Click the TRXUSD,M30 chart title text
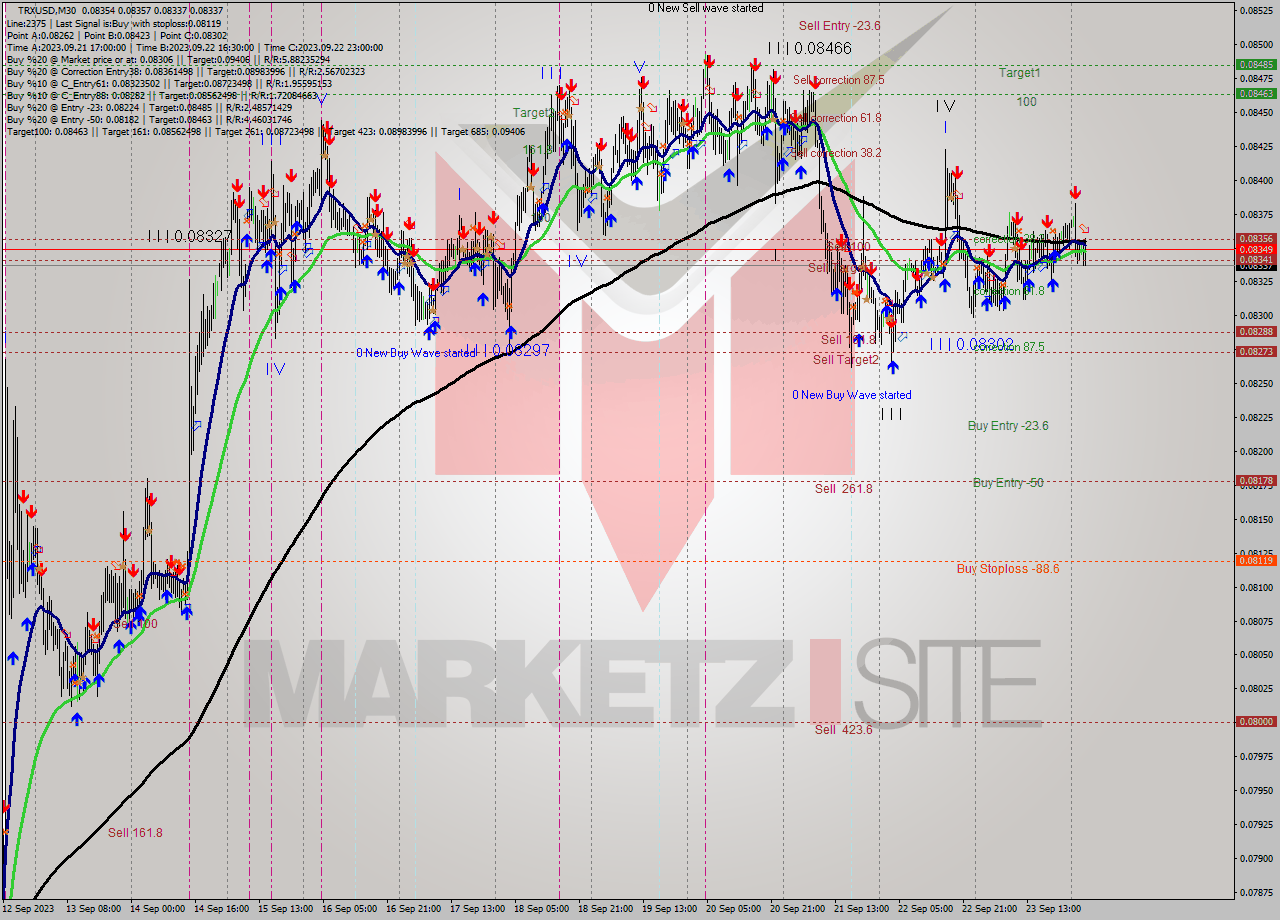 click(47, 11)
